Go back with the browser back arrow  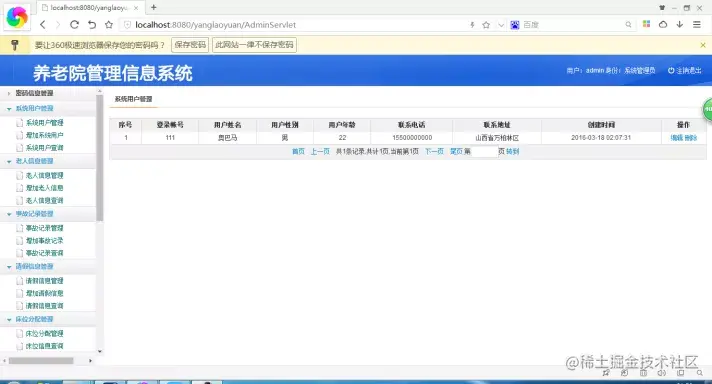click(x=43, y=25)
